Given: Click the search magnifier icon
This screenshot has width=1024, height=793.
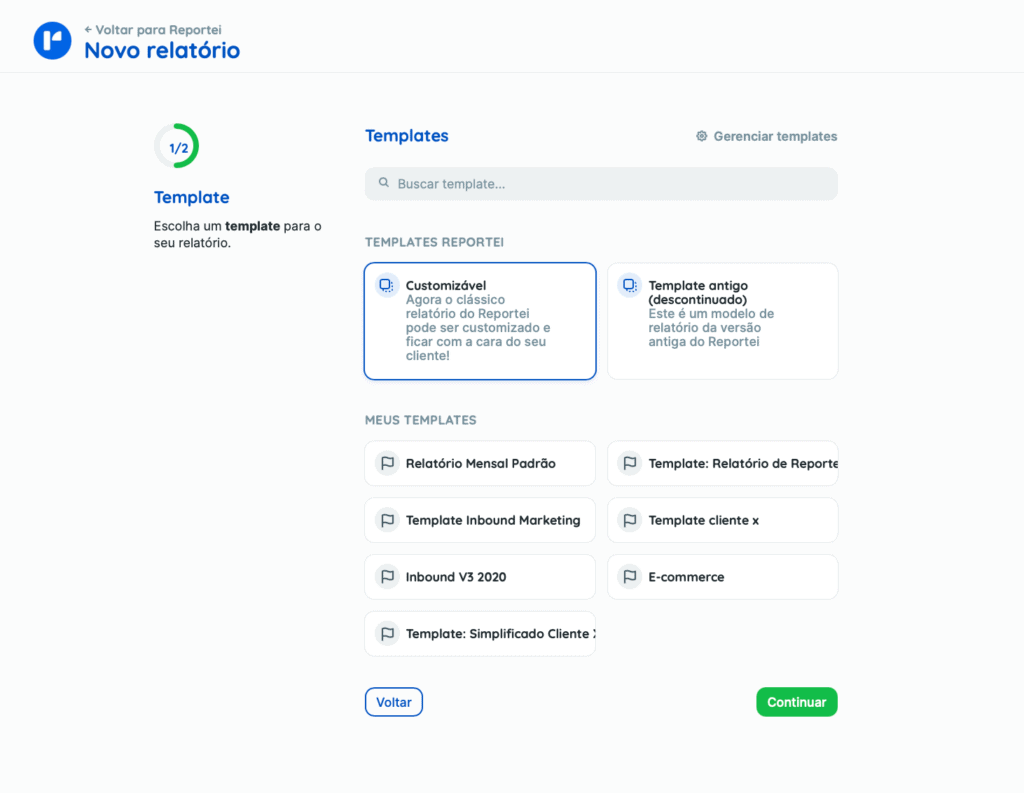Looking at the screenshot, I should tap(384, 183).
